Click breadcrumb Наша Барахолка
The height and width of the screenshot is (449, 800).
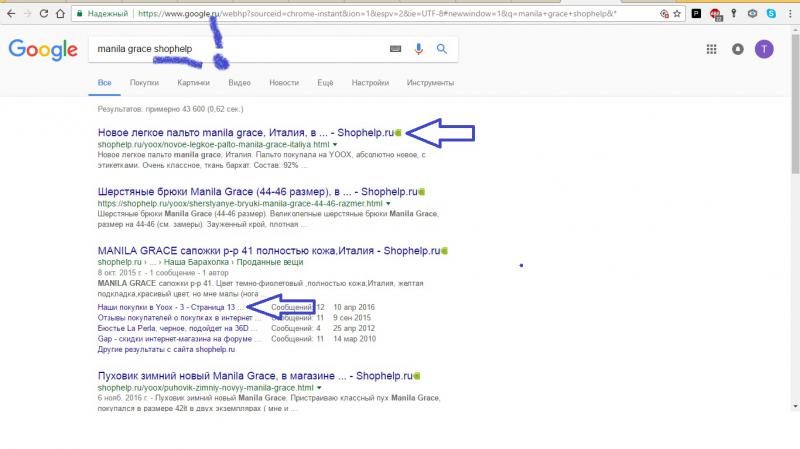[197, 262]
